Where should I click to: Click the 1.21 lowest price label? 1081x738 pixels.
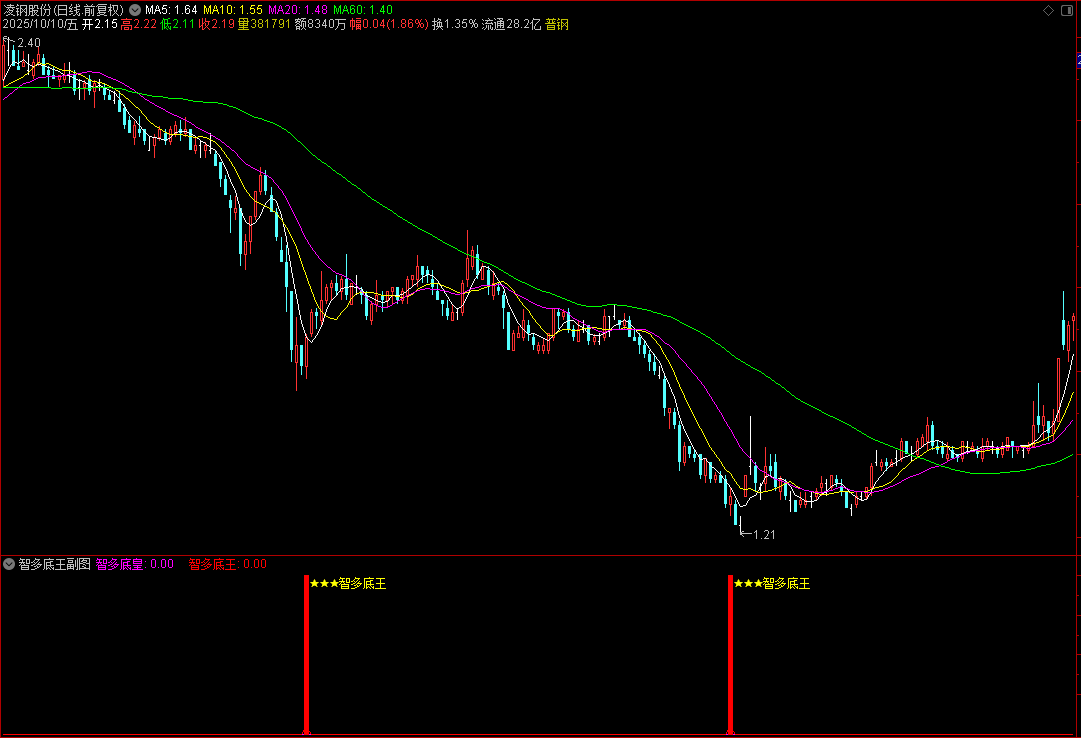tap(764, 535)
